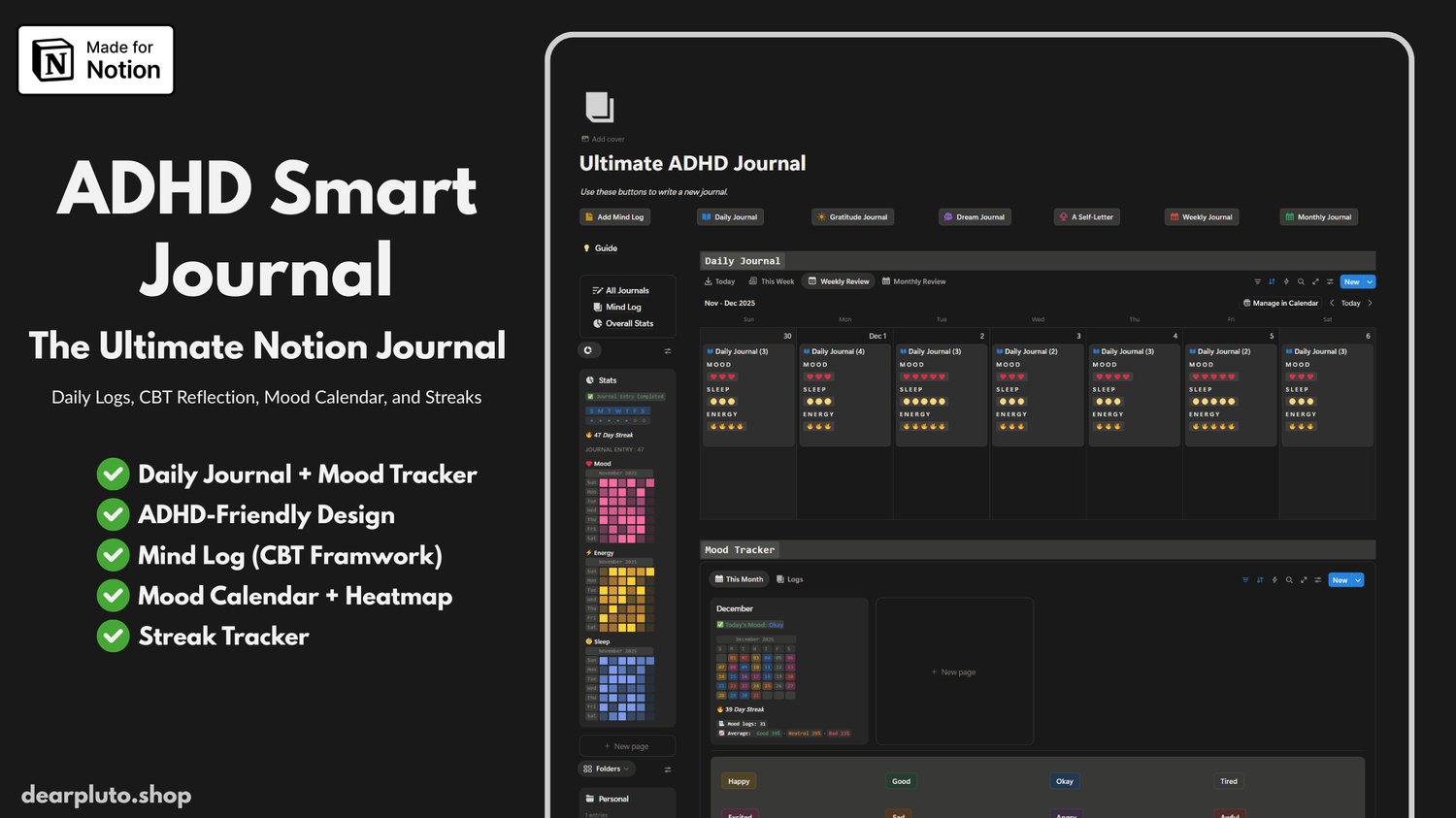Switch to the Today view tab

pos(720,281)
